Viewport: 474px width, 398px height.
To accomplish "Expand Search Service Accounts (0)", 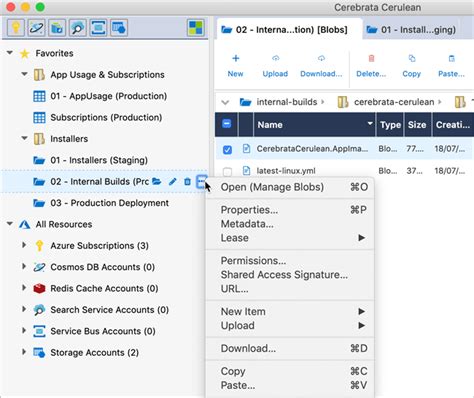I will [x=24, y=309].
